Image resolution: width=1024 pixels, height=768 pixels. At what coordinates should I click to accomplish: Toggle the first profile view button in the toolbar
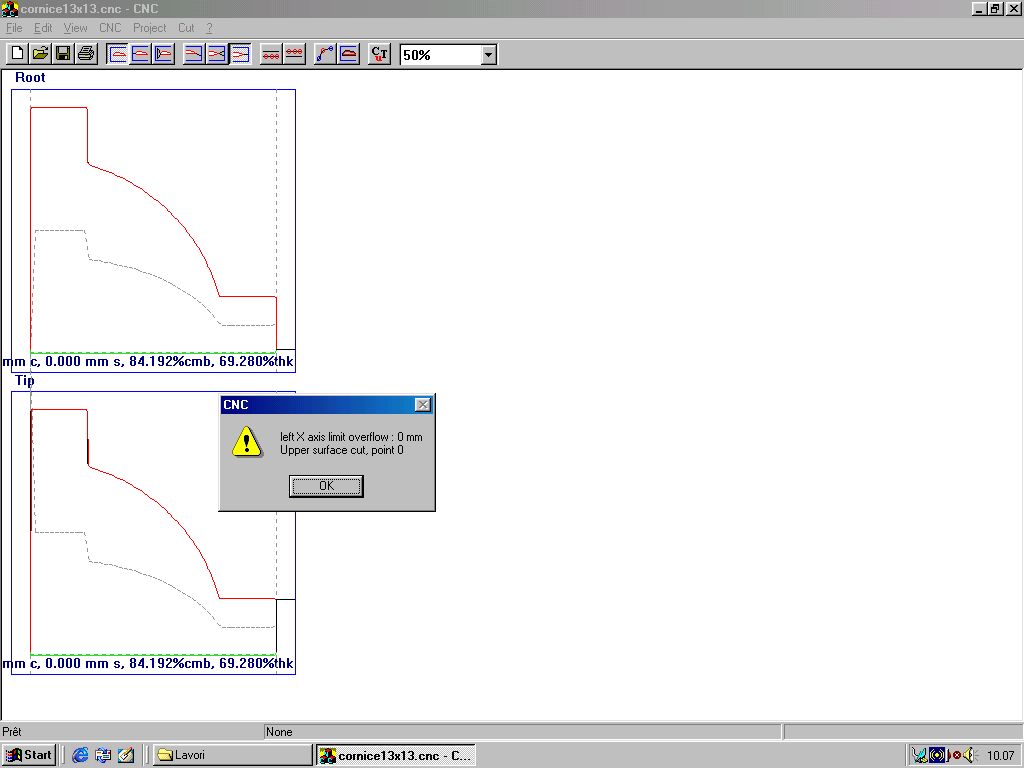(118, 54)
